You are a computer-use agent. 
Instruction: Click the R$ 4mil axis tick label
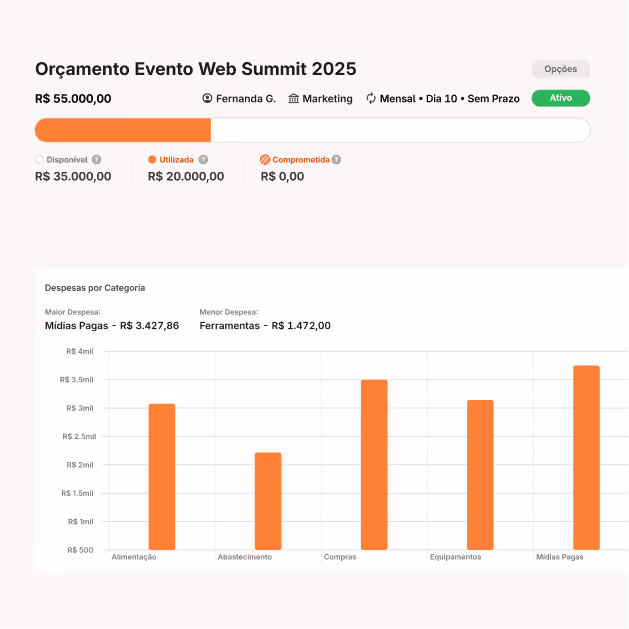80,351
